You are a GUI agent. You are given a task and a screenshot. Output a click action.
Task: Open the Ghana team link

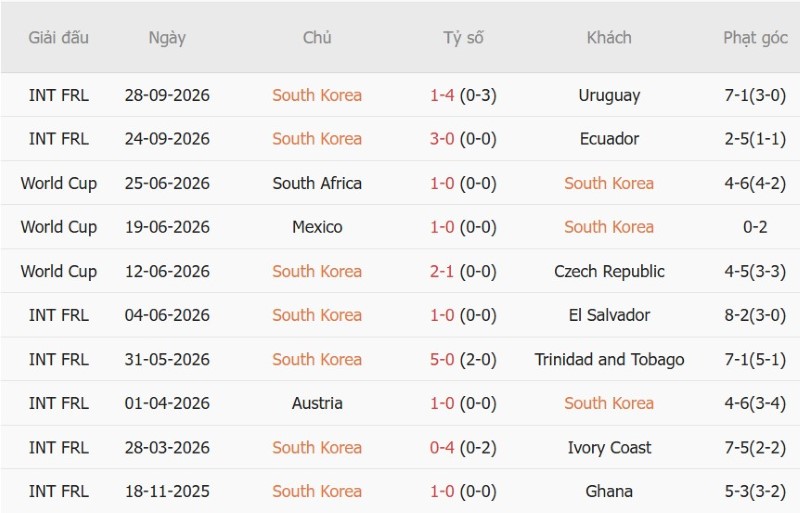(x=609, y=492)
